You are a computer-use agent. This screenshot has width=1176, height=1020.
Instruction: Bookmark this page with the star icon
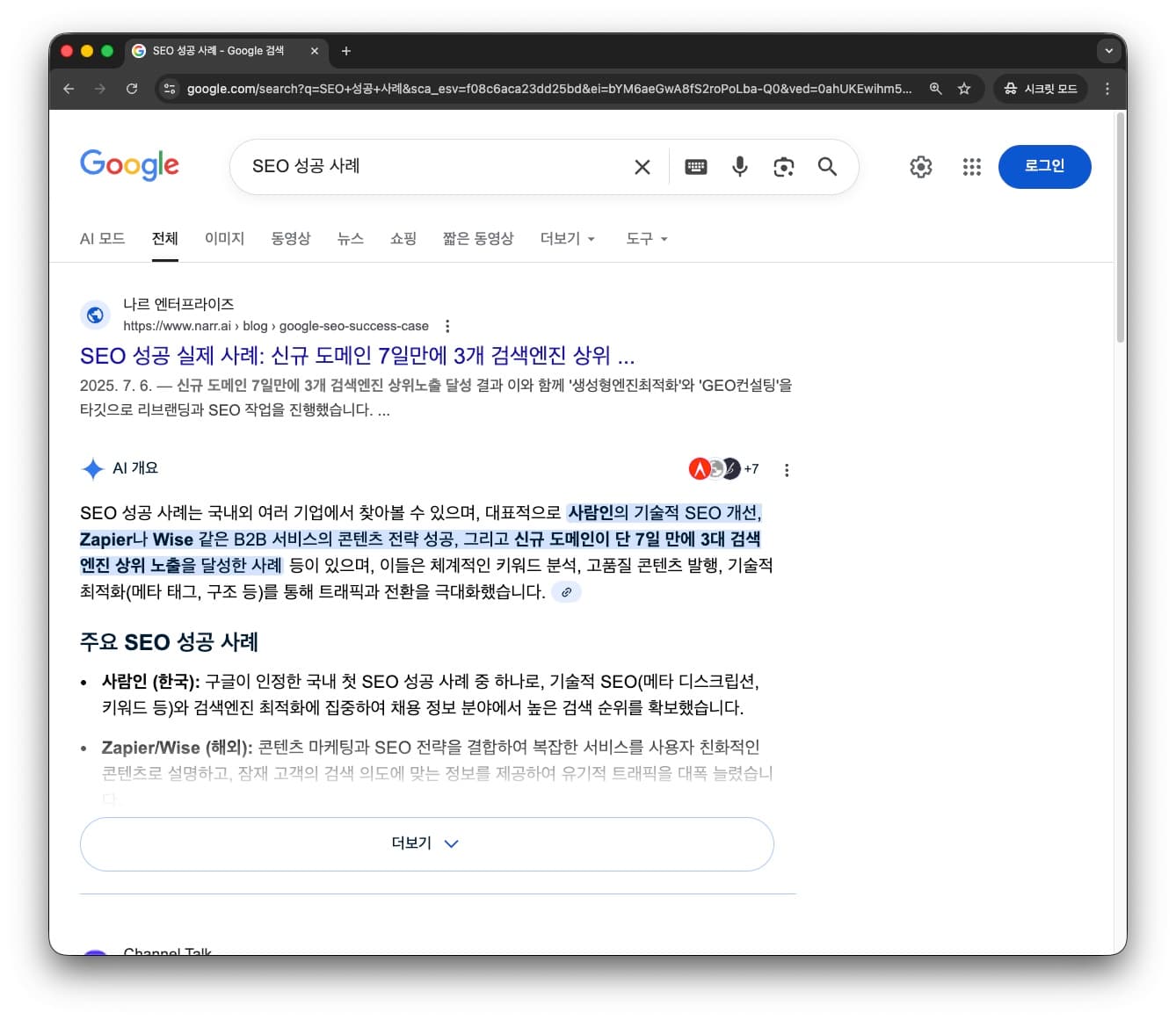(x=964, y=89)
